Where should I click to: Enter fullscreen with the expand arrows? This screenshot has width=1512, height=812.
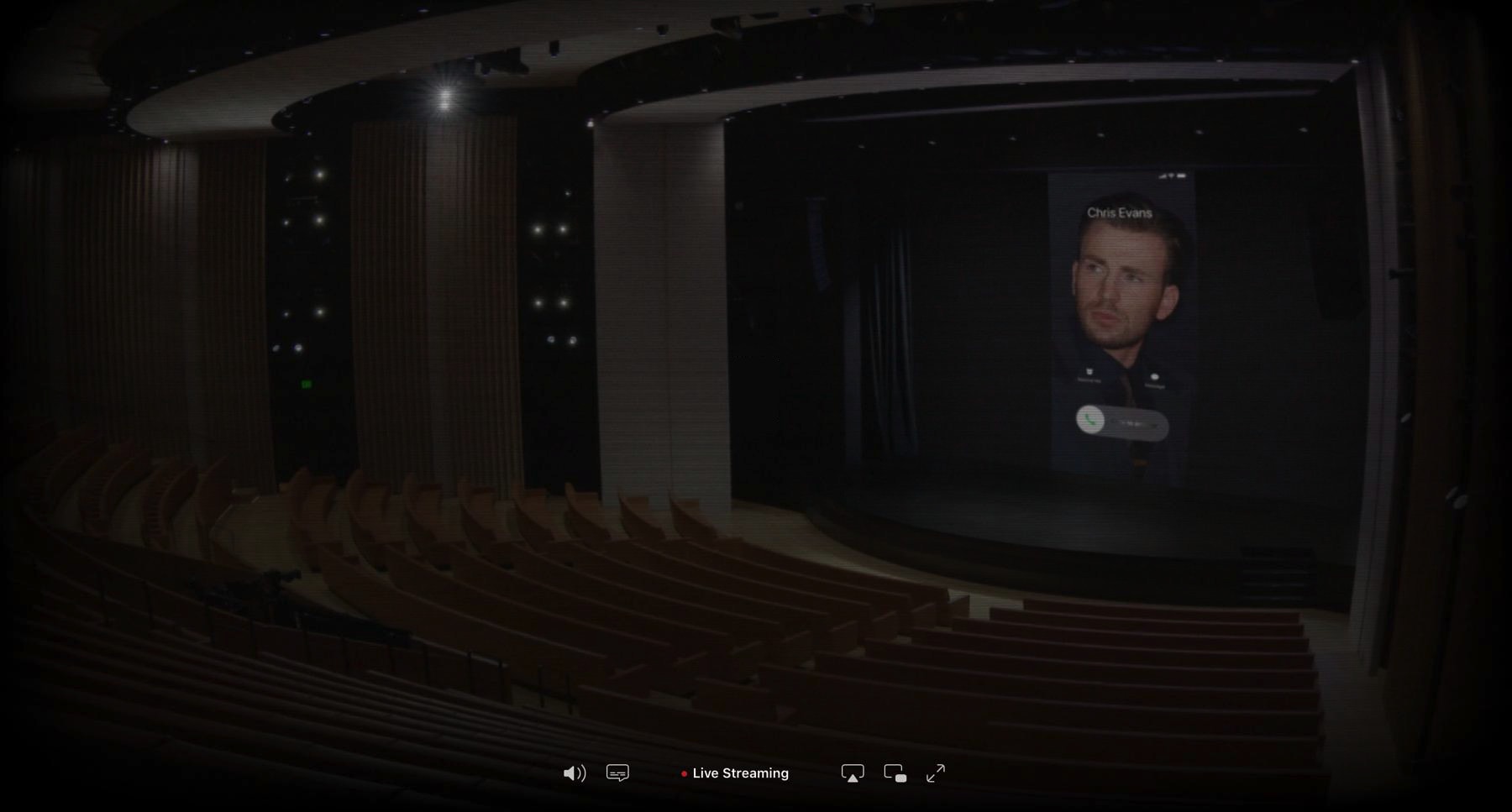[x=935, y=773]
